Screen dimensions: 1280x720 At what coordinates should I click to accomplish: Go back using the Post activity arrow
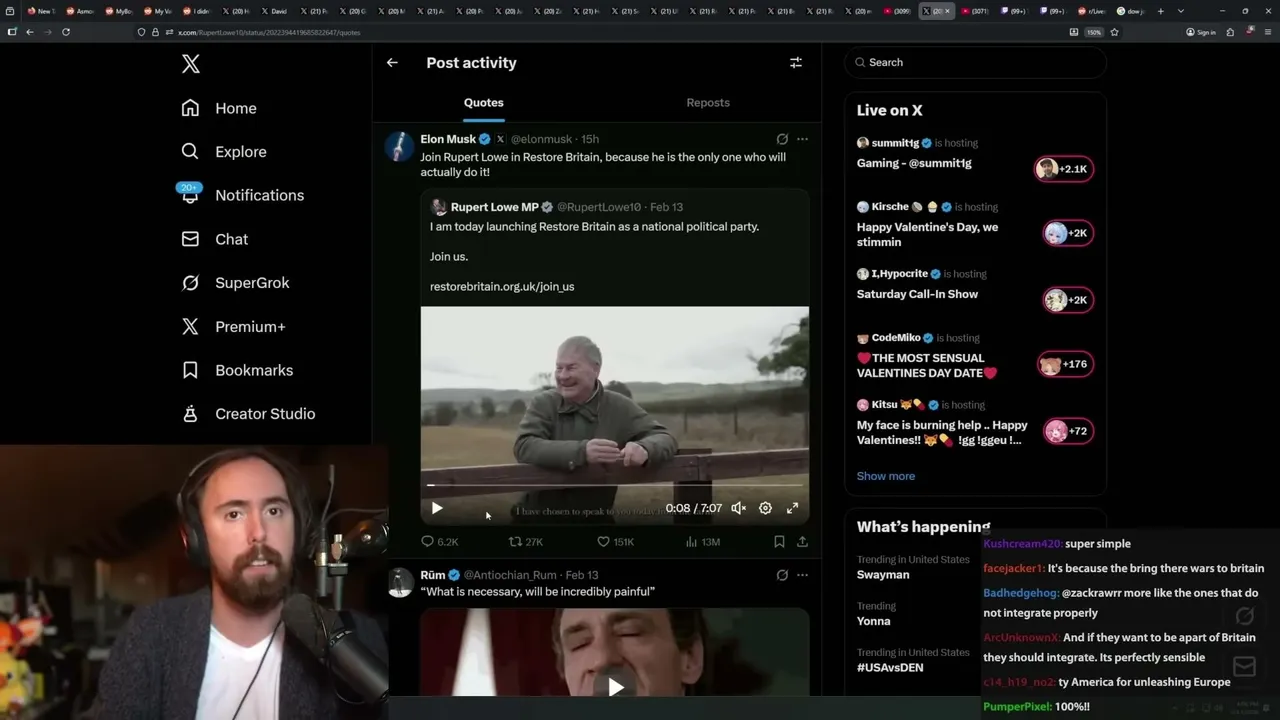click(x=392, y=62)
